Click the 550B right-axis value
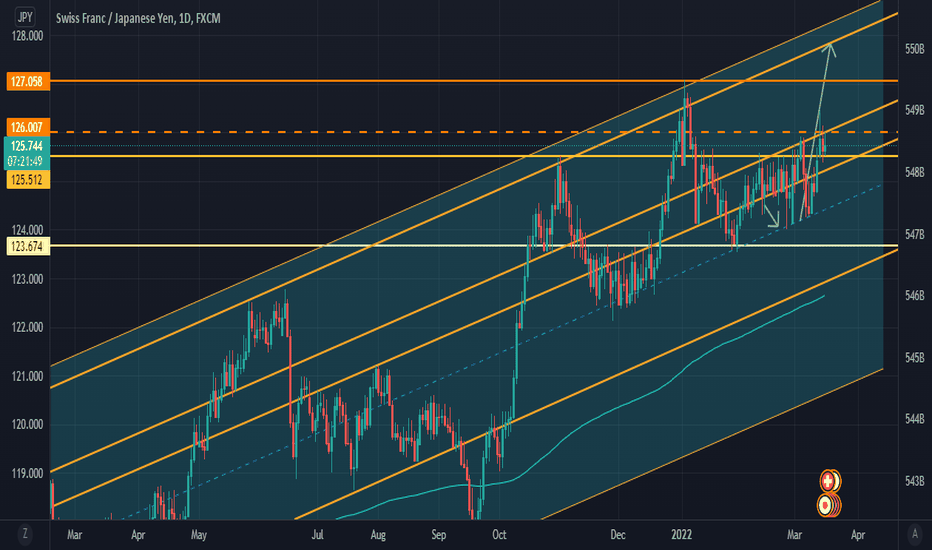The width and height of the screenshot is (932, 550). (914, 49)
